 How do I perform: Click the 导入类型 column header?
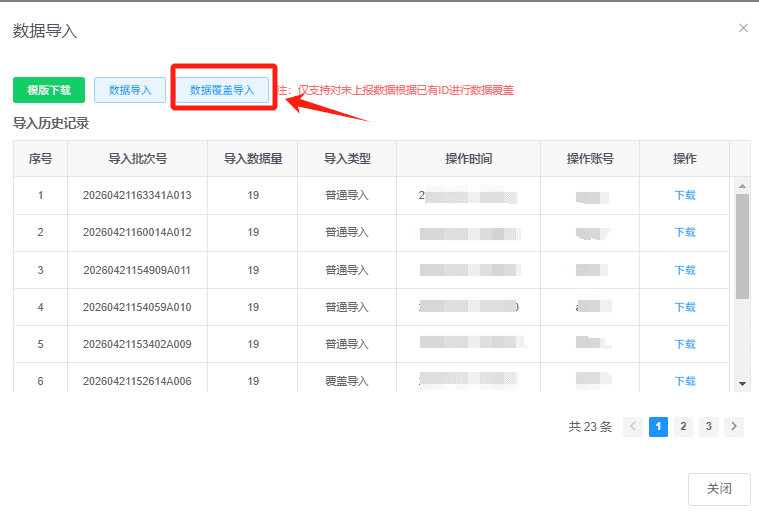point(347,159)
